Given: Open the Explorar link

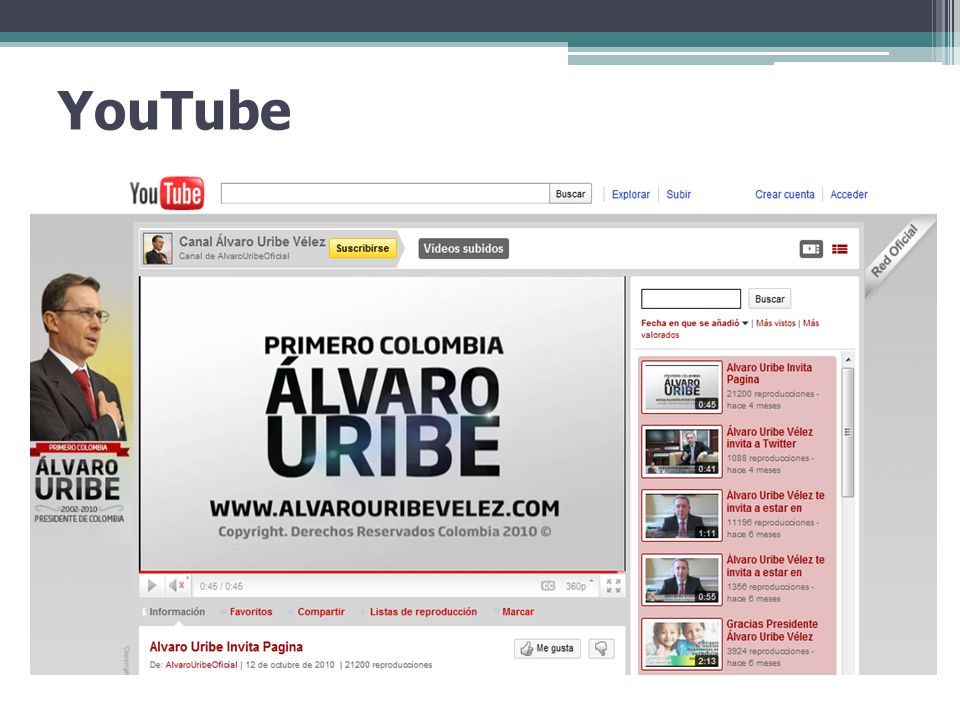Looking at the screenshot, I should [631, 194].
